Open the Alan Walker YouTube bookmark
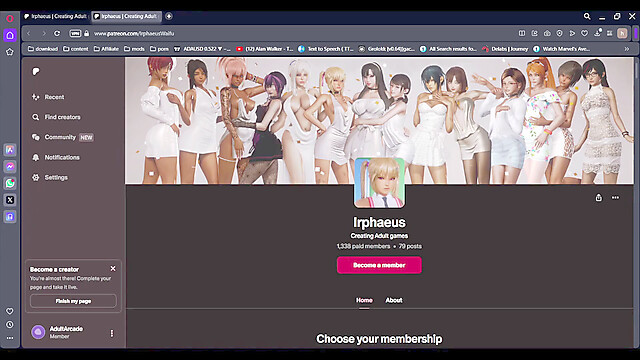Viewport: 640px width, 360px height. click(x=264, y=49)
